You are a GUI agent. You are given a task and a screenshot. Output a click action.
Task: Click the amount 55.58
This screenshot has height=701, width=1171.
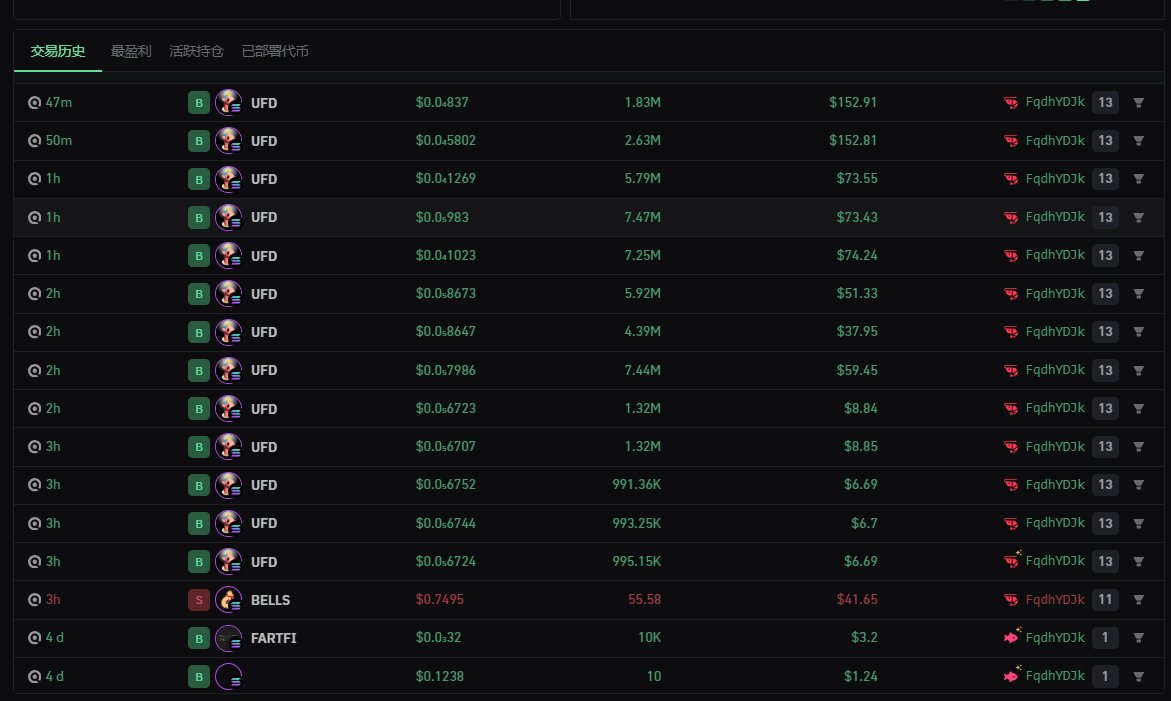point(644,599)
